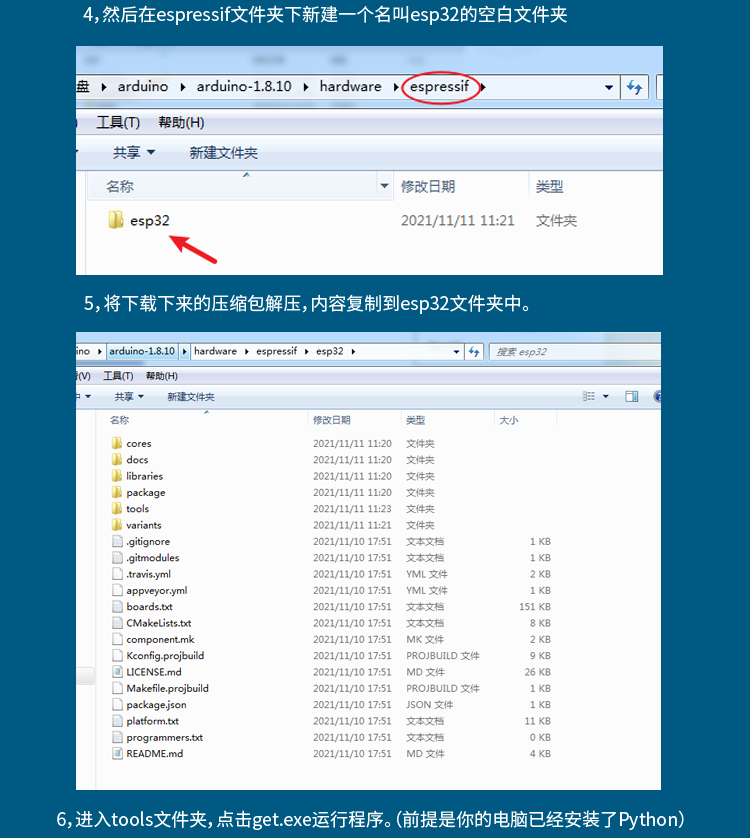
Task: Open the espressif address bar history dropdown
Action: pyautogui.click(x=609, y=87)
